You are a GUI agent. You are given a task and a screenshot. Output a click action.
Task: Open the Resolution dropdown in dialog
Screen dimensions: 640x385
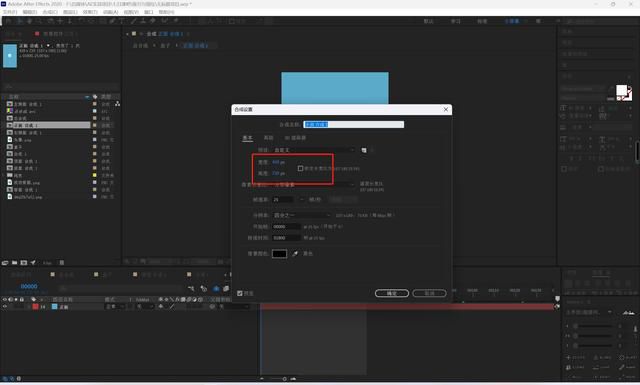point(302,215)
